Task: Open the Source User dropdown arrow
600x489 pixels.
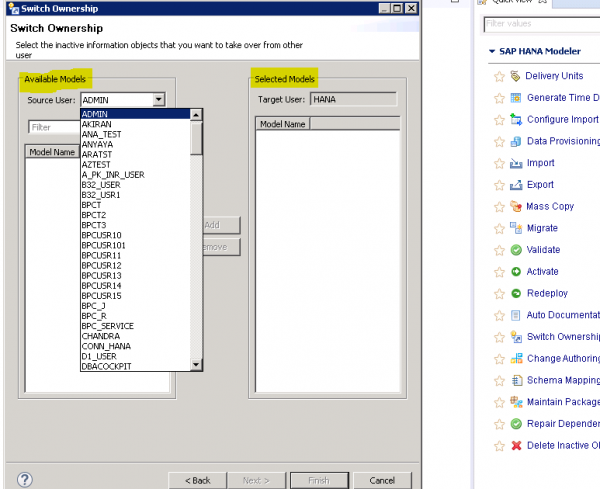Action: [x=158, y=100]
